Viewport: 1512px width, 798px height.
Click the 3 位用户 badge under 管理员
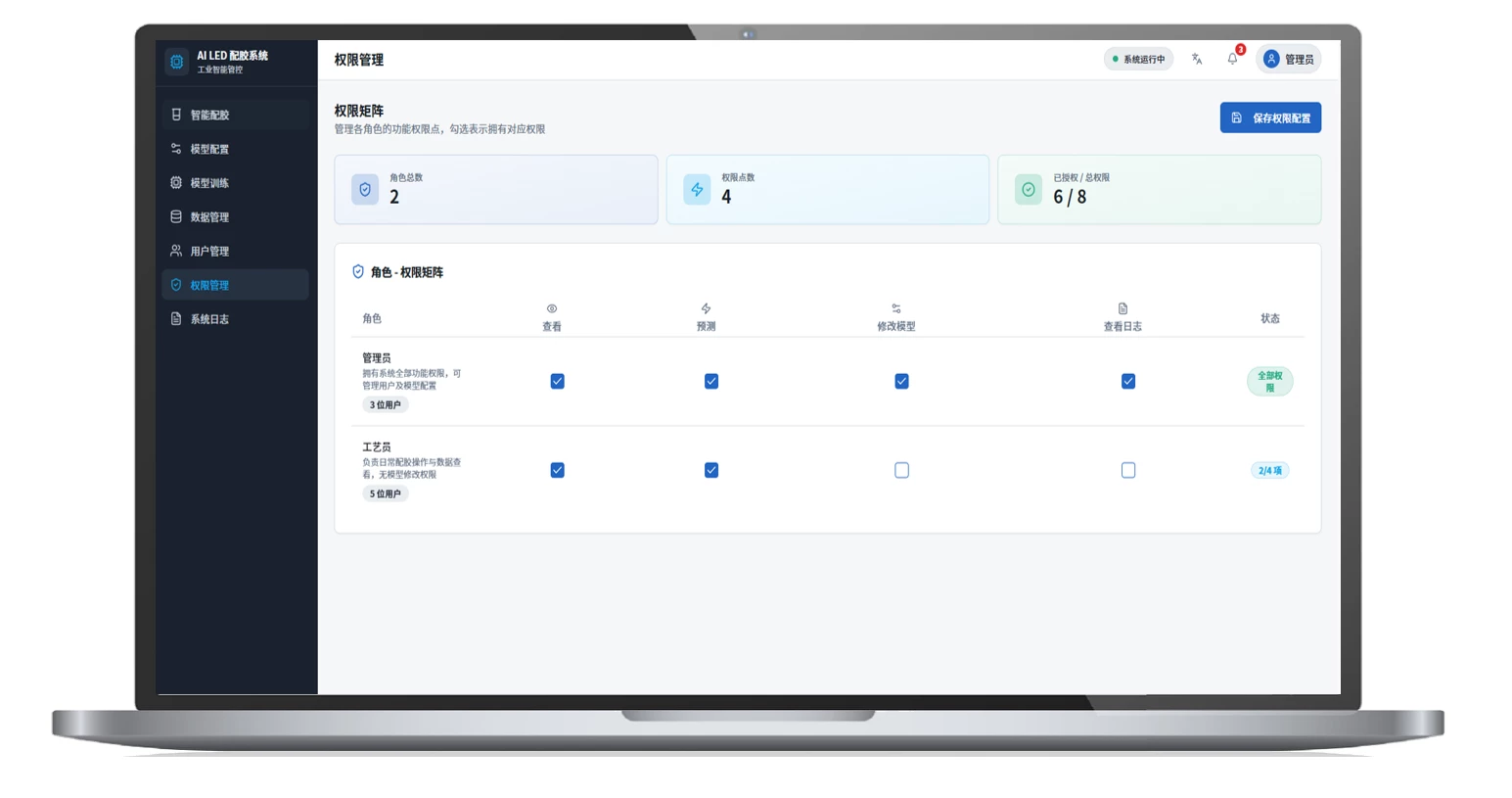click(x=385, y=405)
